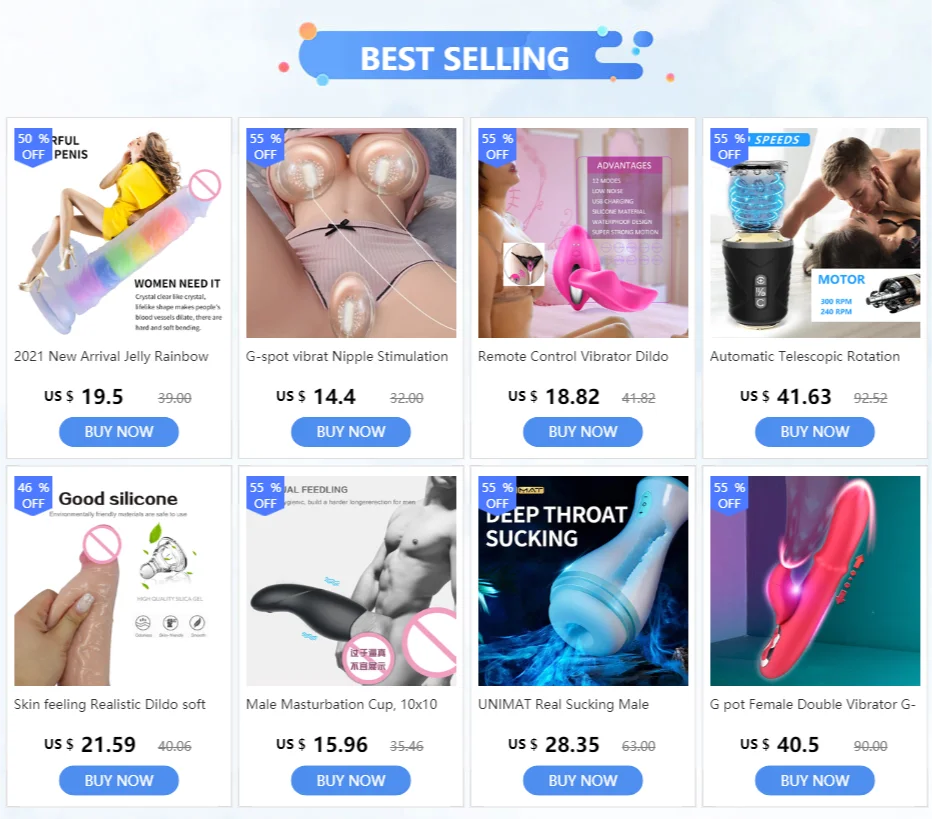
Task: Click Buy Now under the US $15.96 price
Action: (351, 780)
